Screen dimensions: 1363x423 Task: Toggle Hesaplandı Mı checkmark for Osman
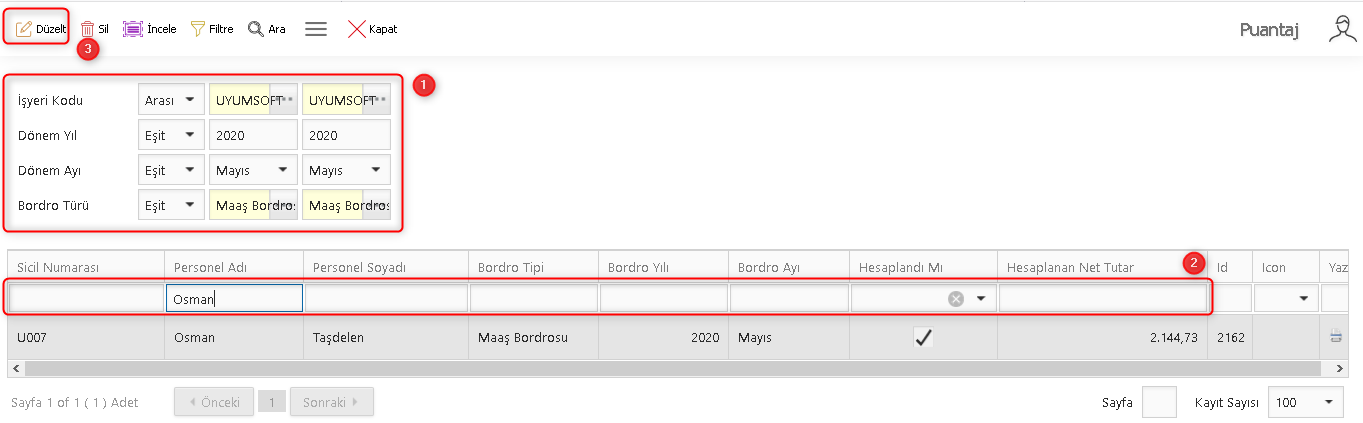click(x=923, y=338)
